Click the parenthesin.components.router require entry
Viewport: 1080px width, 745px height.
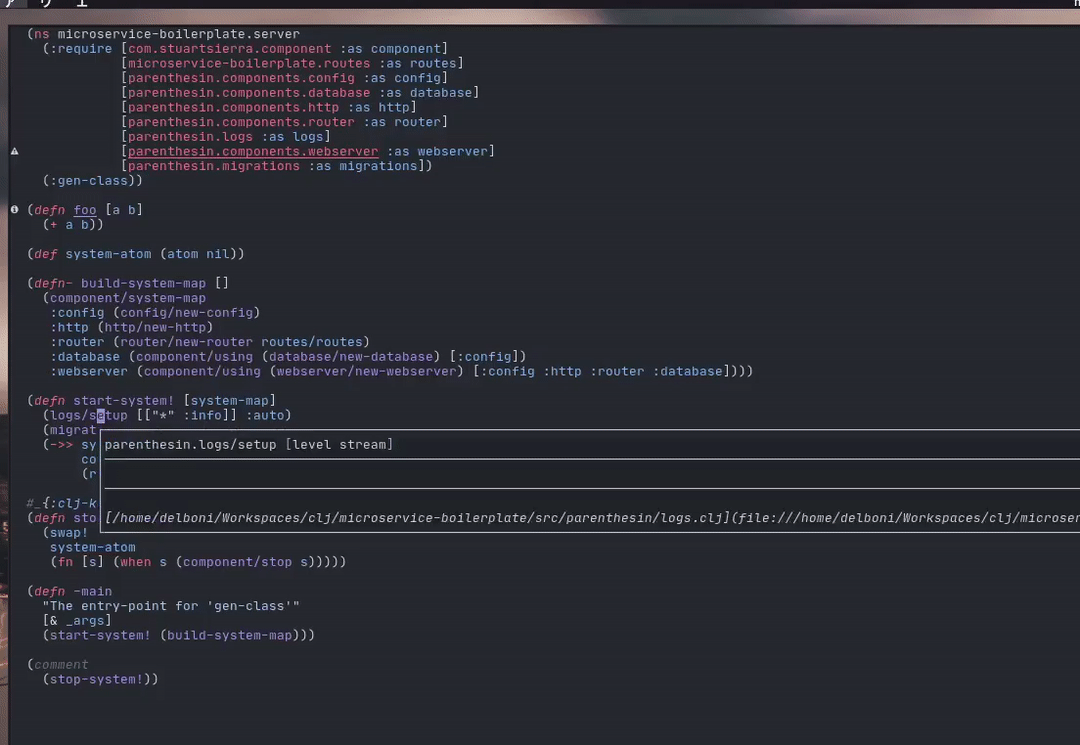[x=241, y=122]
